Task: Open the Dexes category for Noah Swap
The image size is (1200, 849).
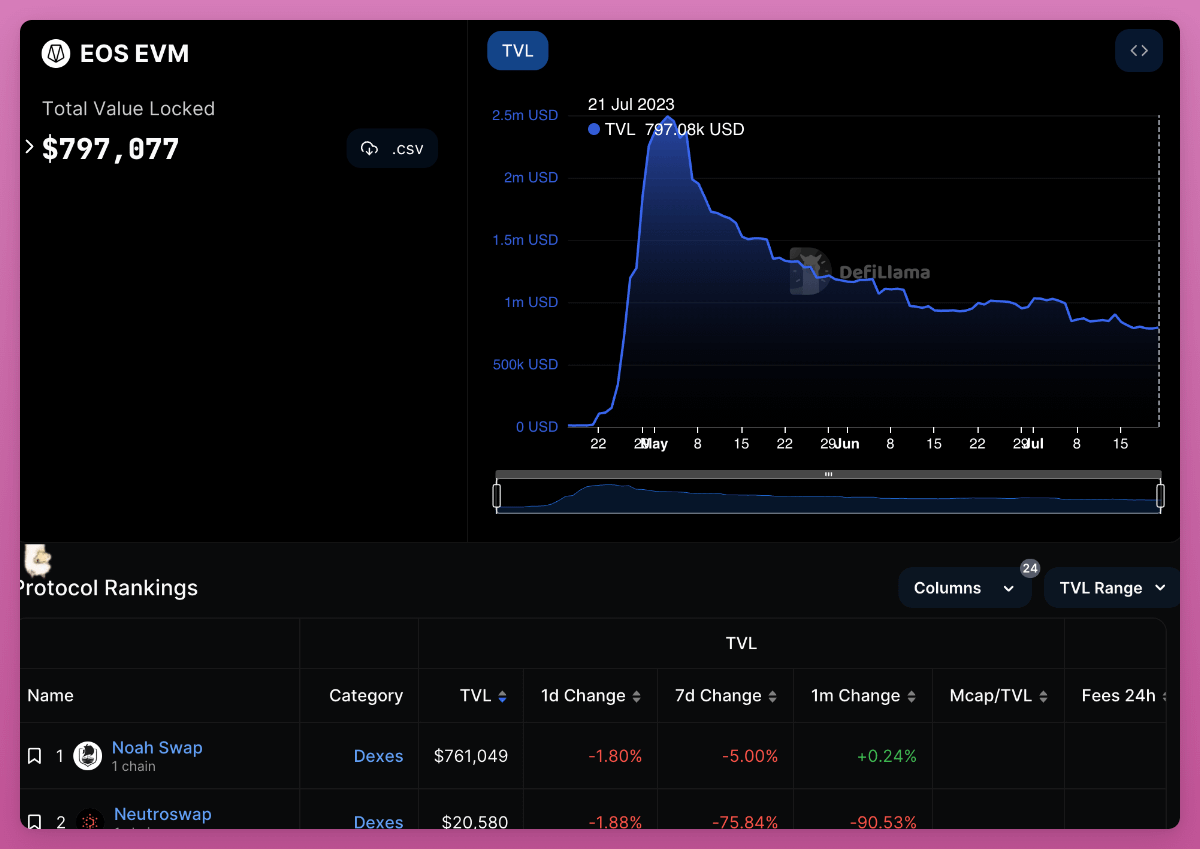Action: (x=378, y=756)
